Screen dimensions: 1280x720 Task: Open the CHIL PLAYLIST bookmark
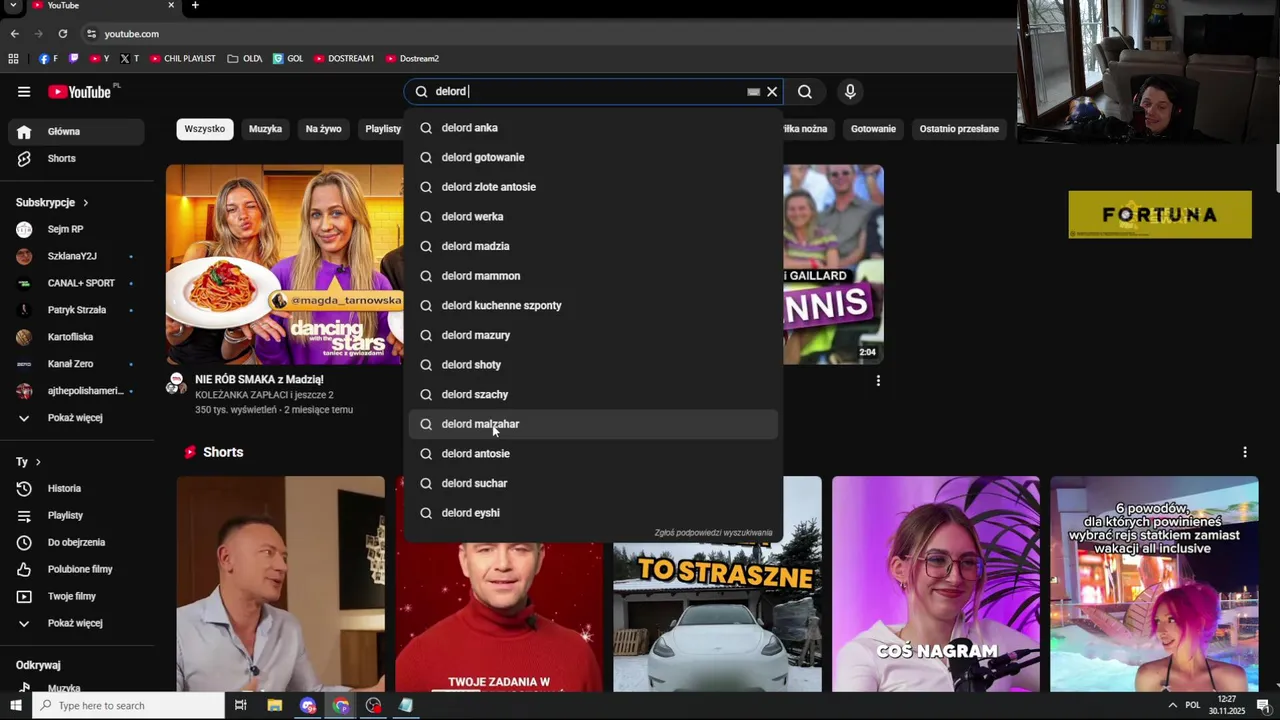tap(182, 59)
